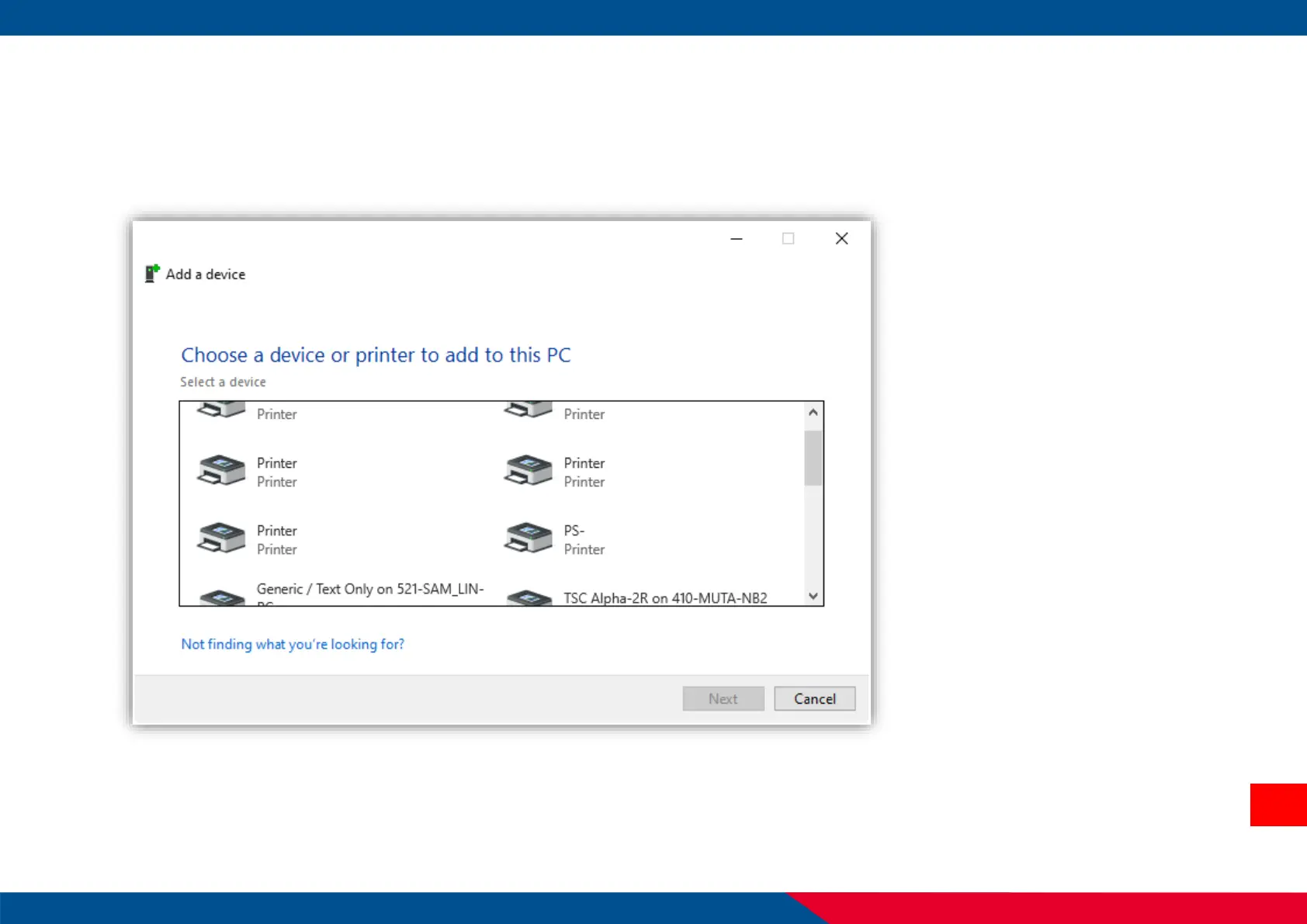The width and height of the screenshot is (1307, 924).
Task: Select the PS- Printer device entry
Action: point(555,539)
